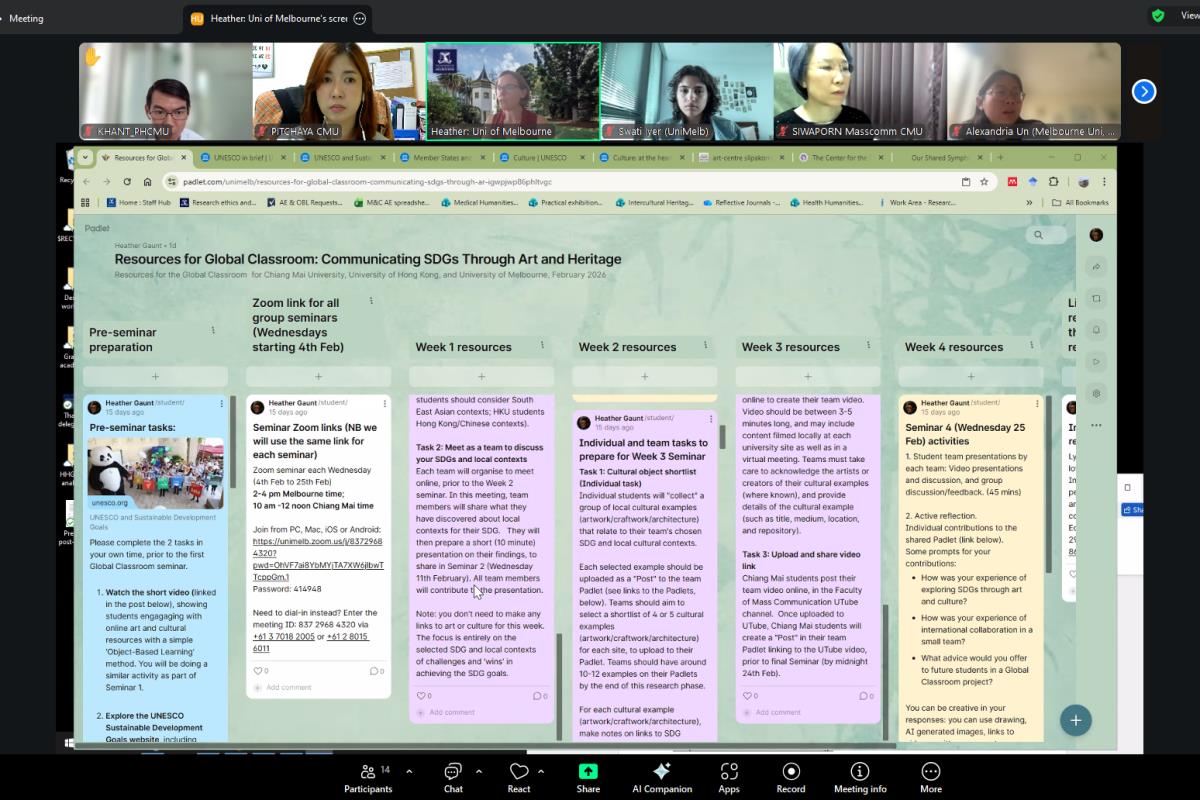
Task: Open the unimelb Zoom seminar link
Action: (315, 541)
